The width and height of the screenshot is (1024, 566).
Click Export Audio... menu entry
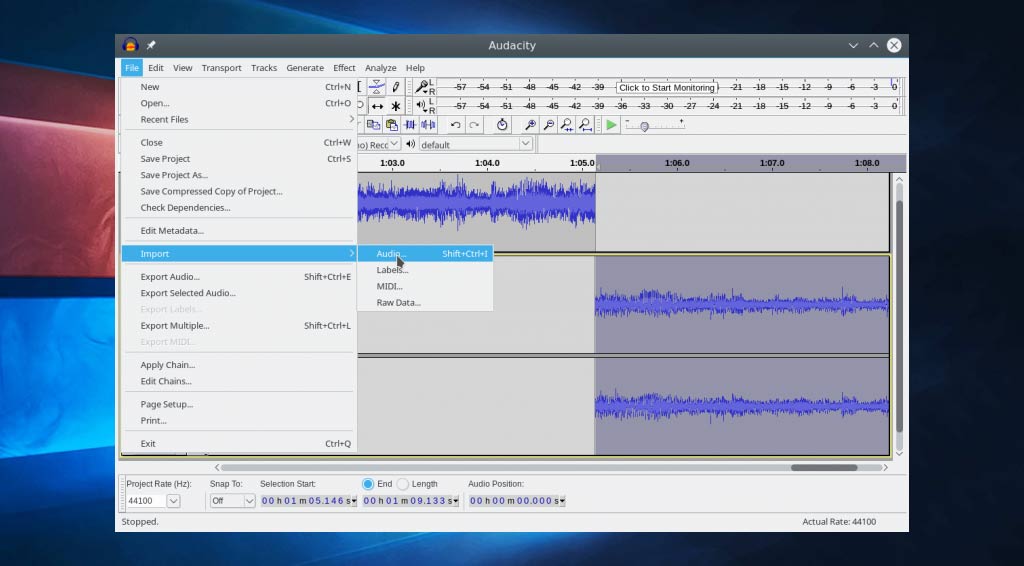click(239, 277)
